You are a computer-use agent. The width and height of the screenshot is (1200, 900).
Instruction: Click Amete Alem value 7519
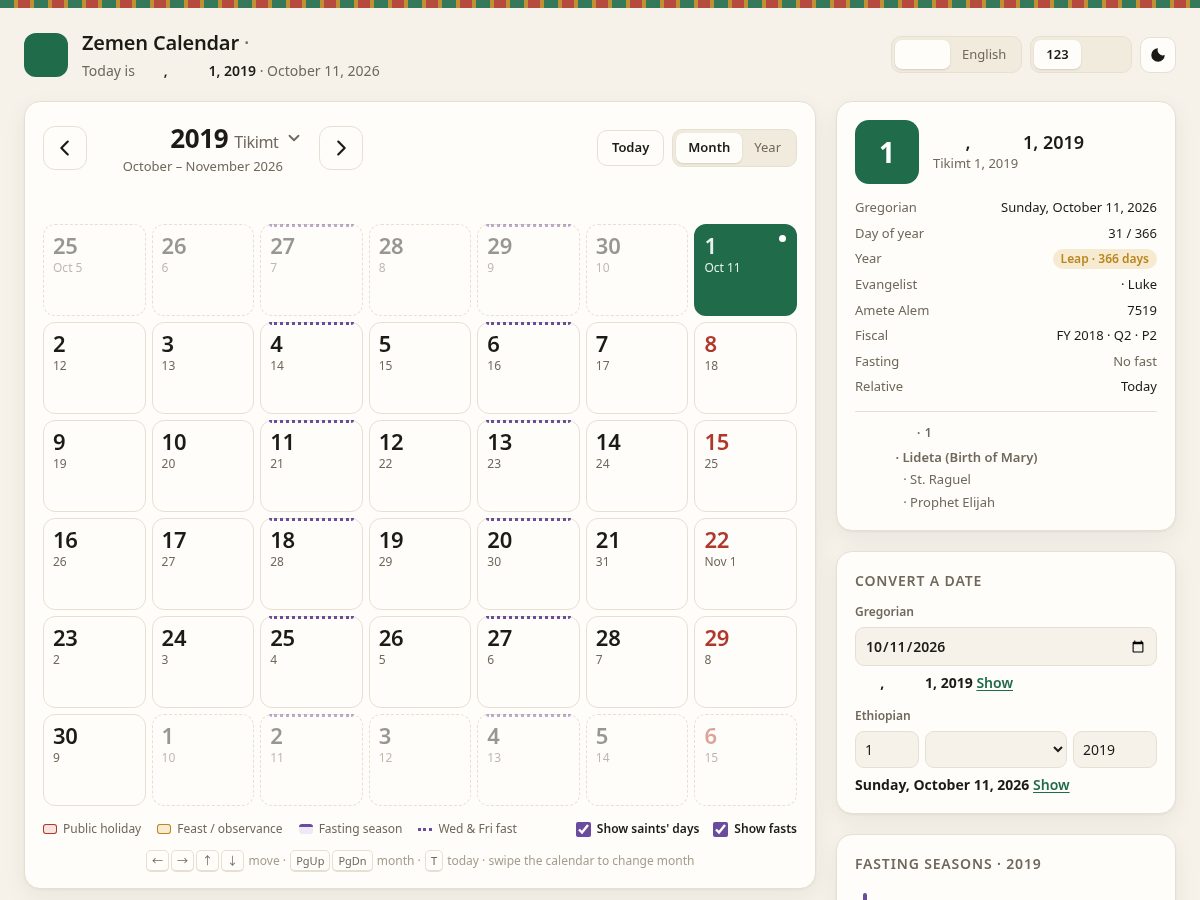pos(1142,310)
